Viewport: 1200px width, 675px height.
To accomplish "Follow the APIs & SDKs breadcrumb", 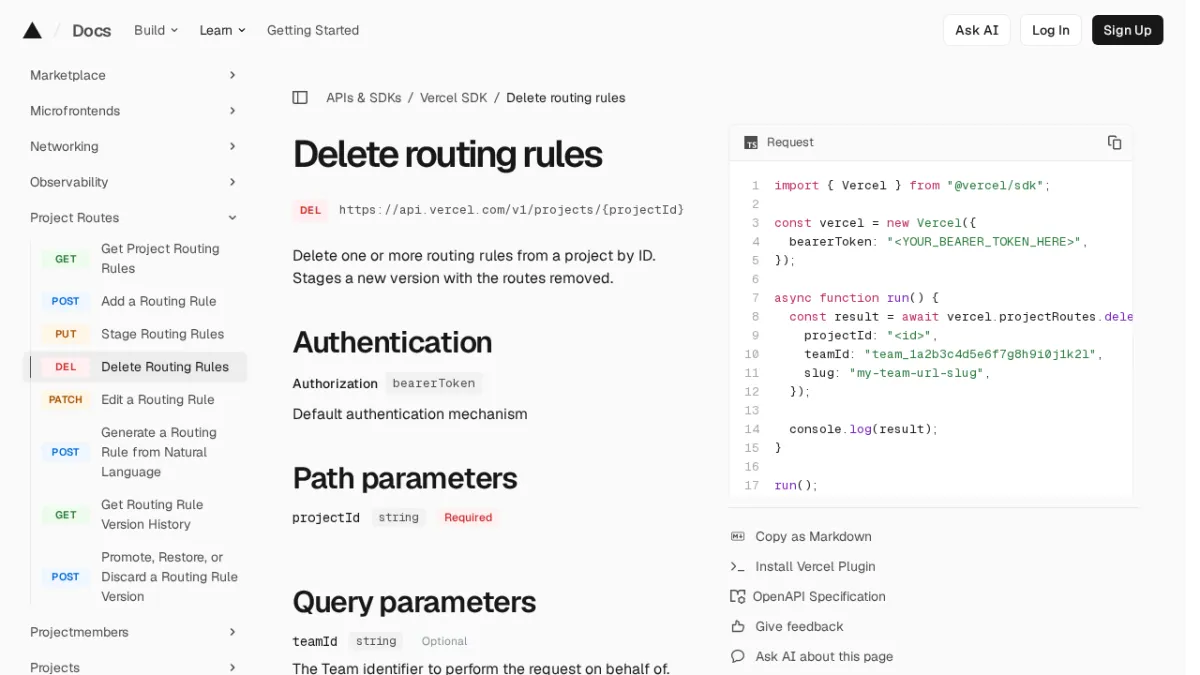I will [x=363, y=98].
